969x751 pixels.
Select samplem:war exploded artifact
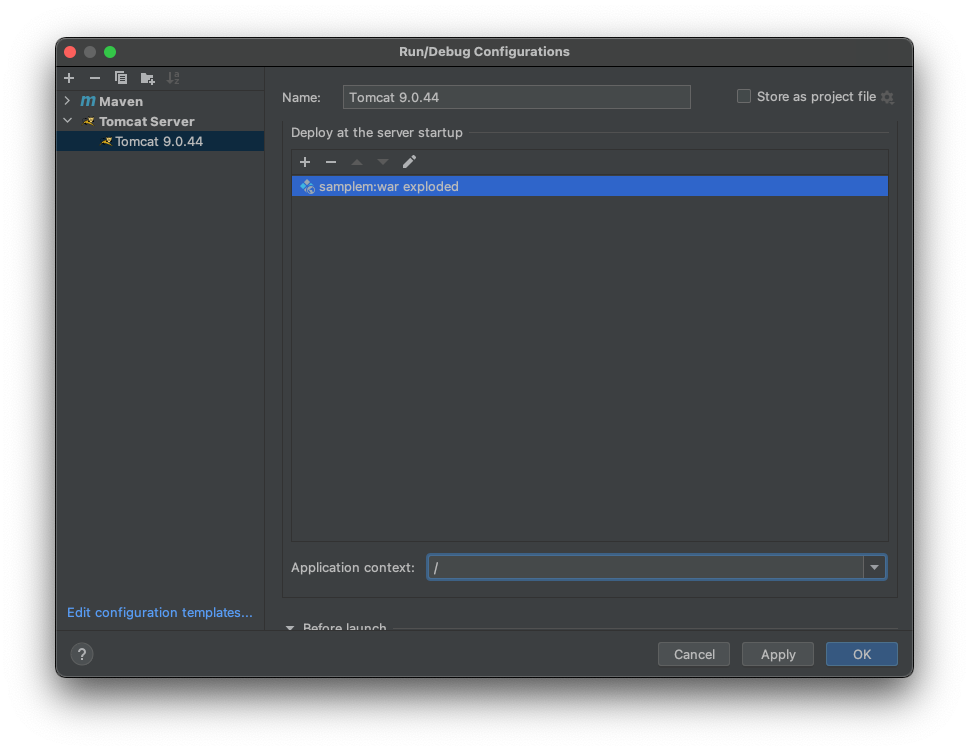(590, 186)
